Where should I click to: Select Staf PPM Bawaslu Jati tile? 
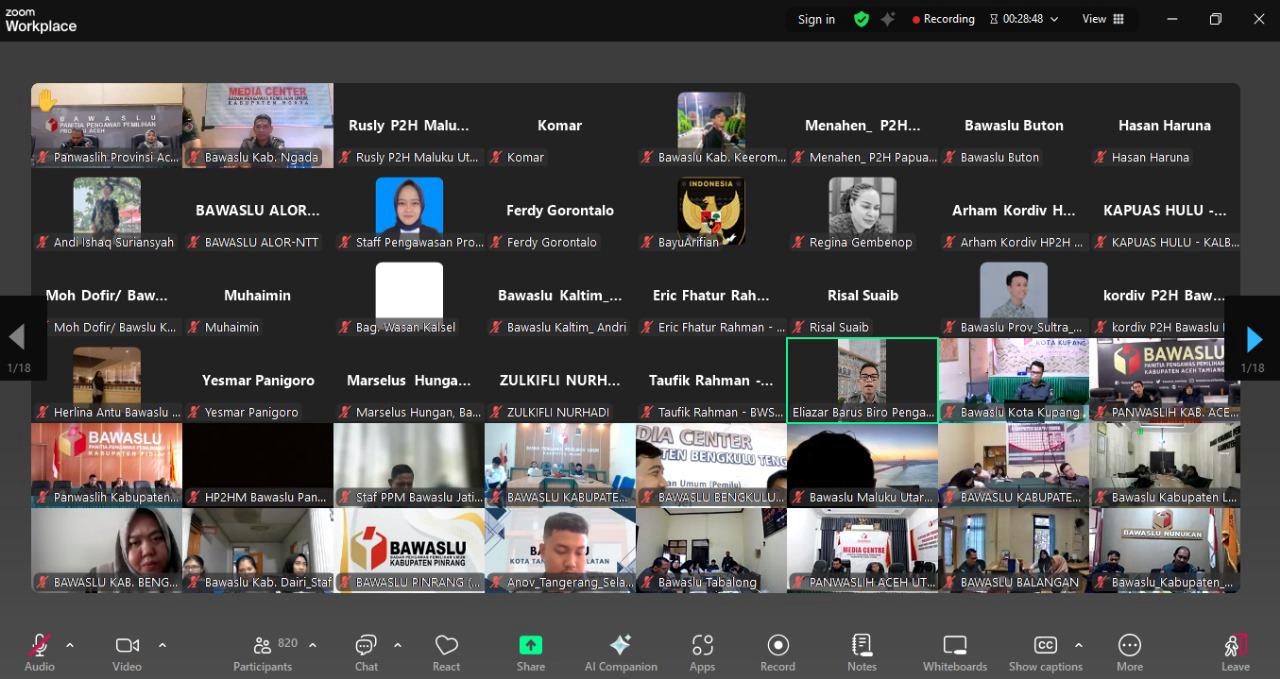[409, 465]
